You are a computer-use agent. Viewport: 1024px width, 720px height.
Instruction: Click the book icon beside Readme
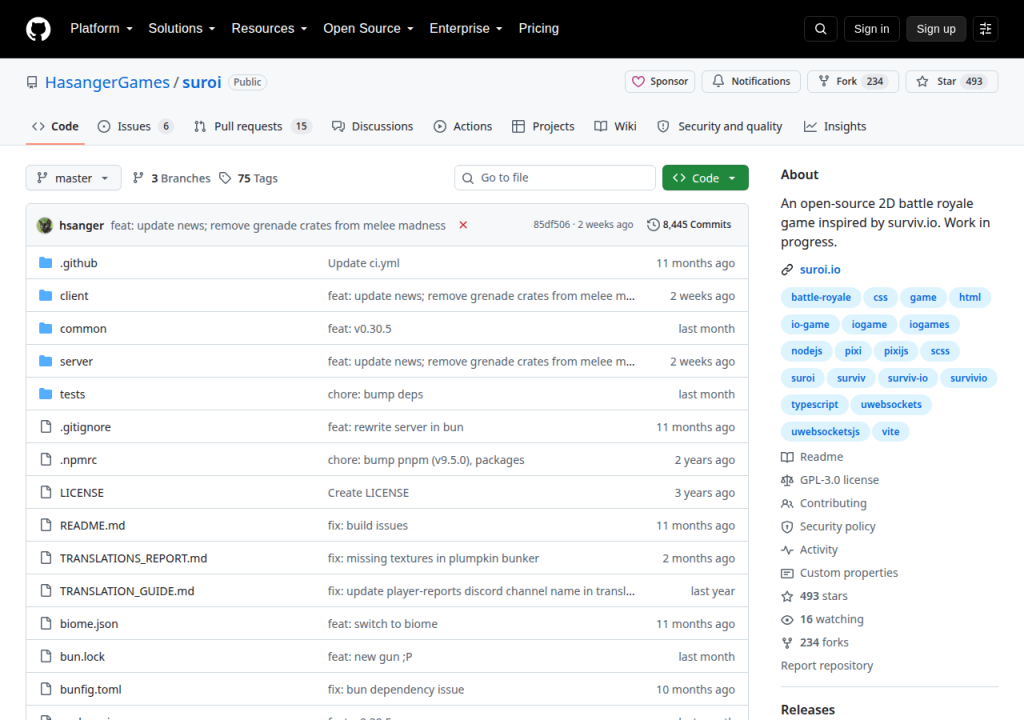[787, 457]
